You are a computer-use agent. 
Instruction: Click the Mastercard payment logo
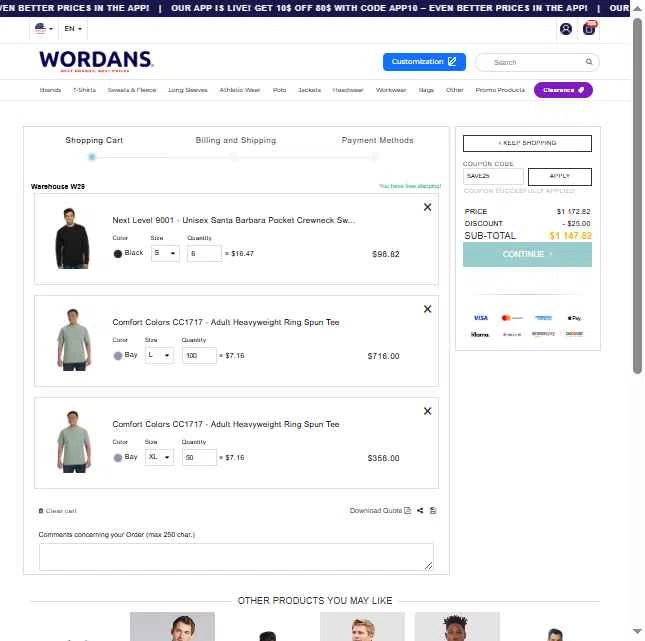[512, 318]
